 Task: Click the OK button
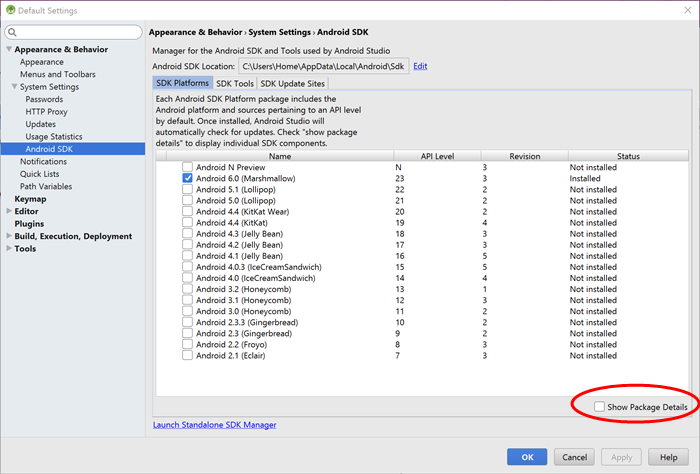click(527, 457)
